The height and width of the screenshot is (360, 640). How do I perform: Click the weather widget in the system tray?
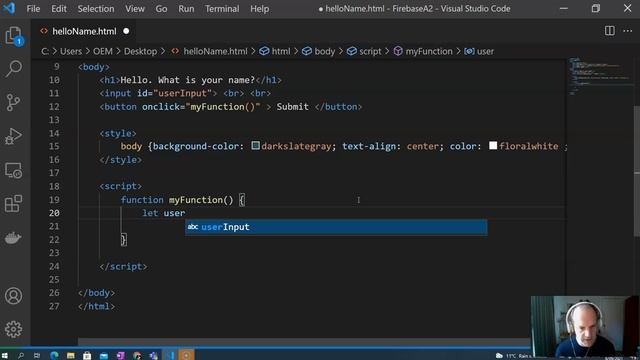click(512, 356)
